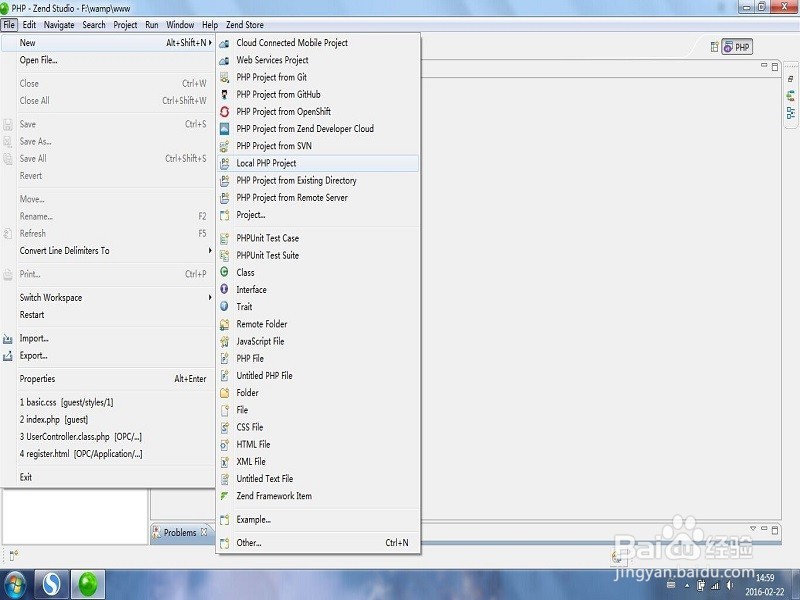The width and height of the screenshot is (800, 600).
Task: Open the Windows Start button
Action: pyautogui.click(x=14, y=585)
